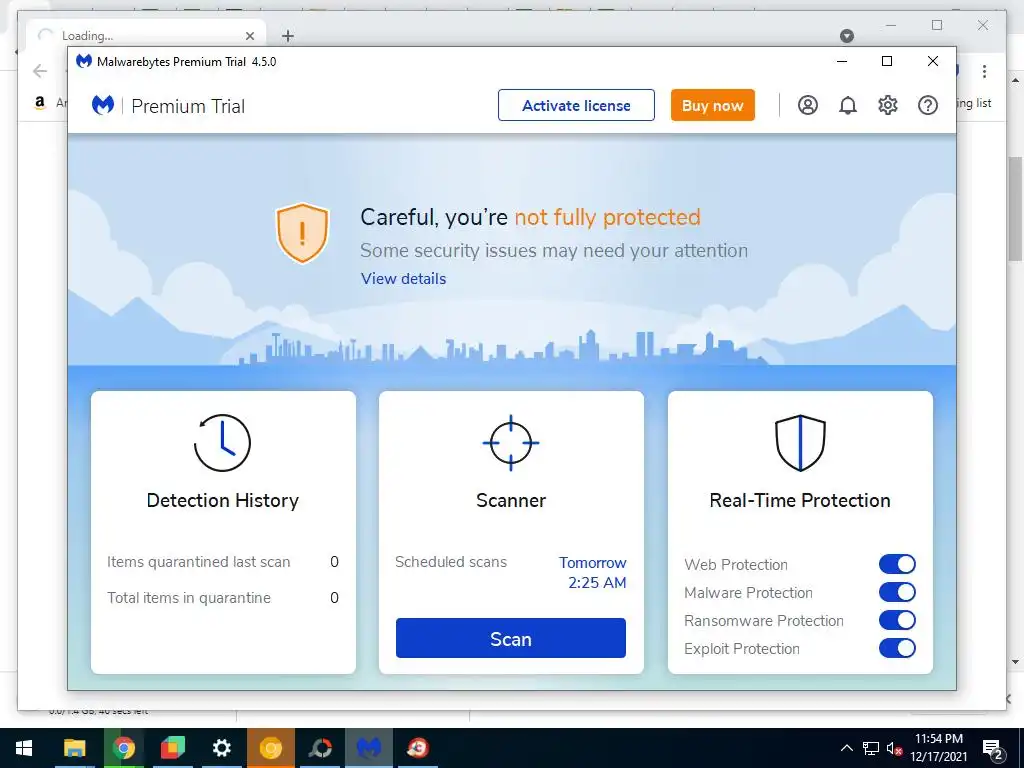1024x768 pixels.
Task: Start a scan with Scan button
Action: (x=511, y=638)
